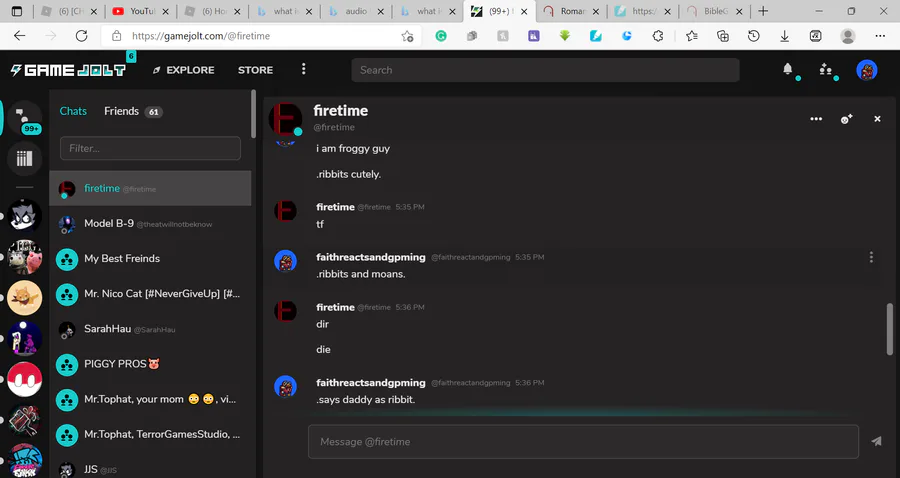The height and width of the screenshot is (478, 900).
Task: Go back in the browser
Action: [x=20, y=36]
